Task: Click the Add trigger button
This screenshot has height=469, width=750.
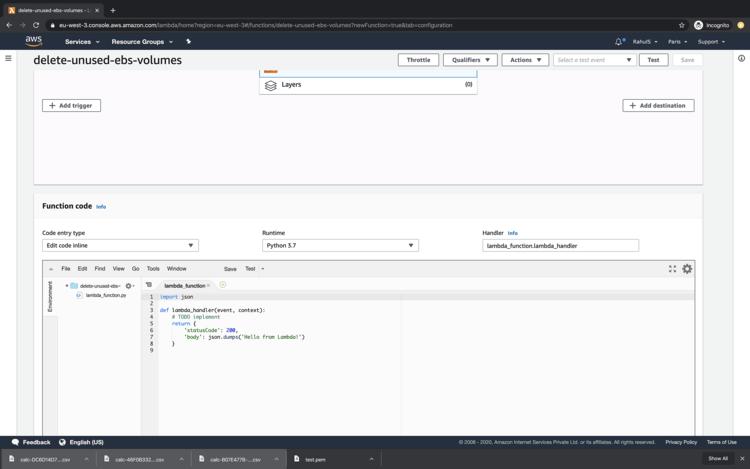Action: (71, 105)
